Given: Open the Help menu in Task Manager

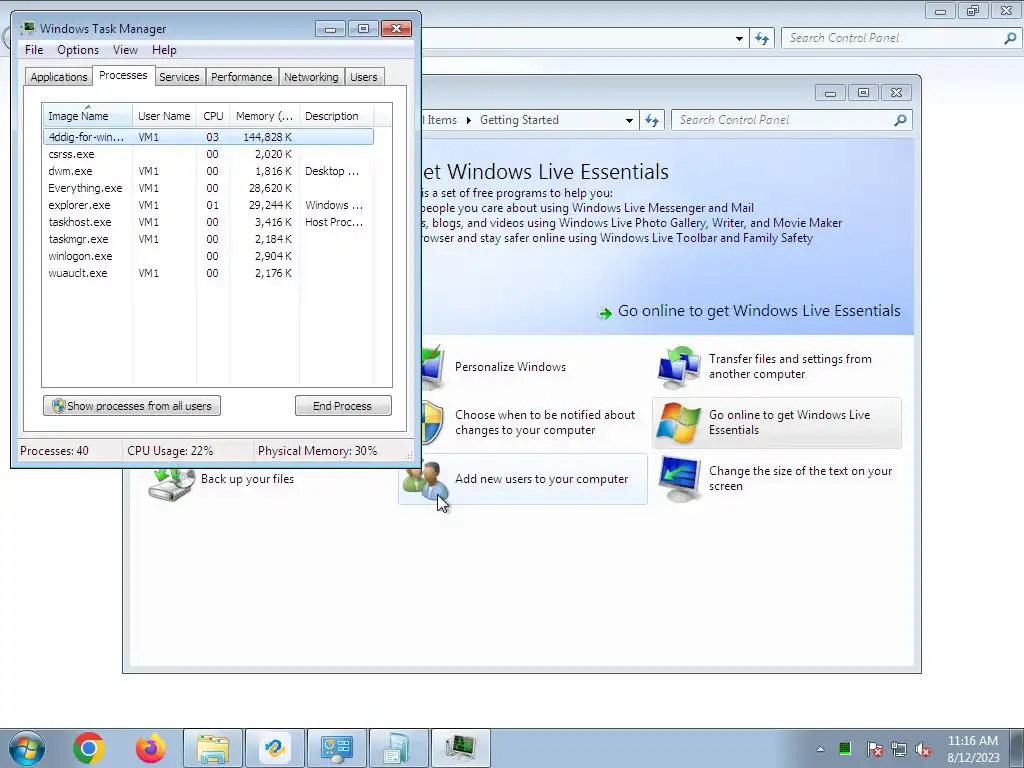Looking at the screenshot, I should (164, 50).
